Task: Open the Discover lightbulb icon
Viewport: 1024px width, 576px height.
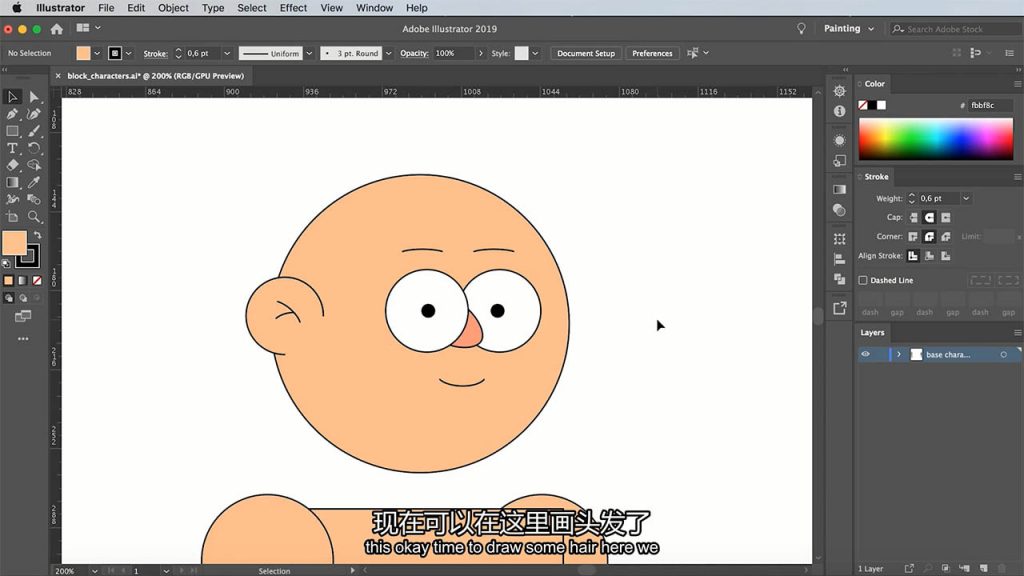Action: coord(801,29)
